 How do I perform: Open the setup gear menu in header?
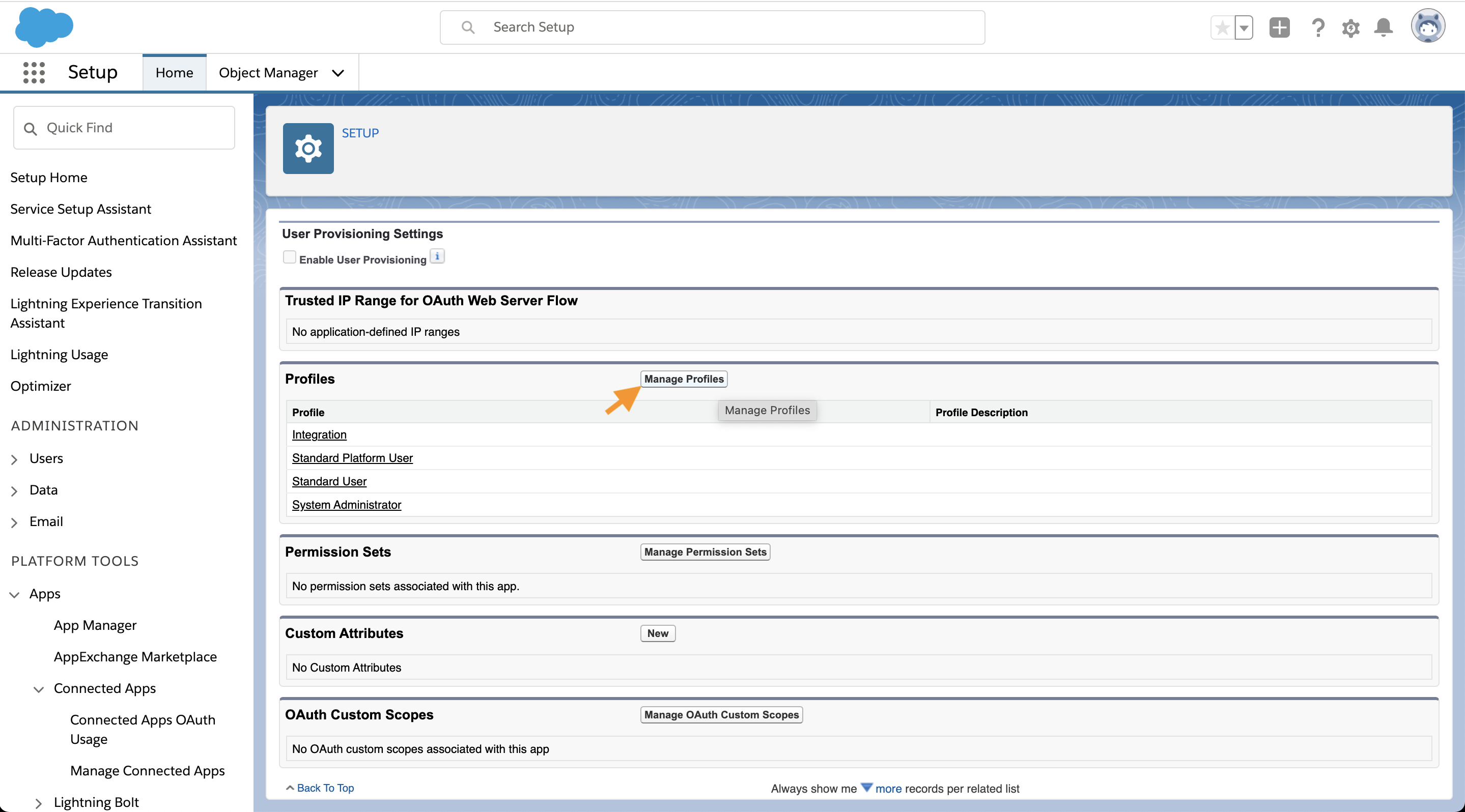1350,27
